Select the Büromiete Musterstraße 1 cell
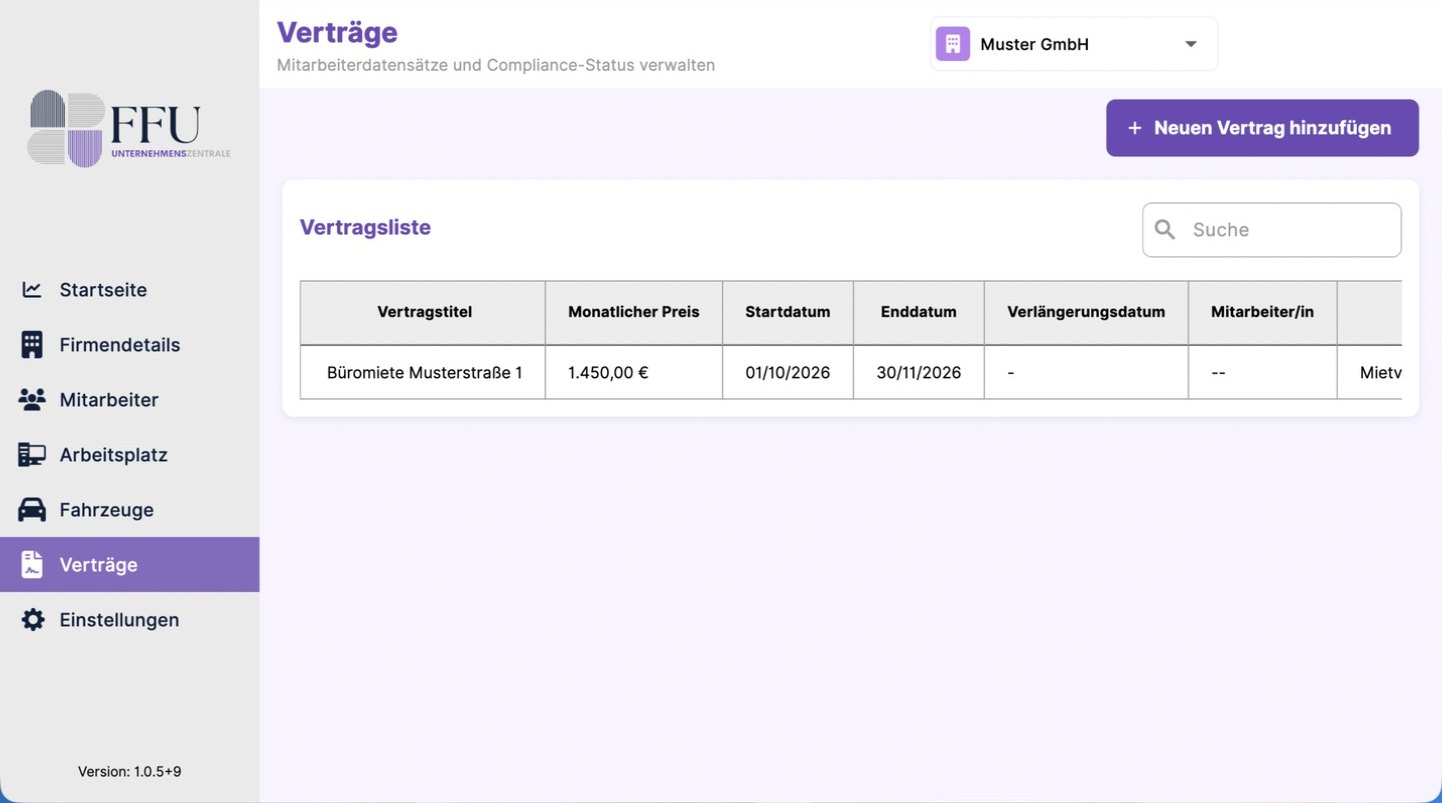 tap(423, 372)
